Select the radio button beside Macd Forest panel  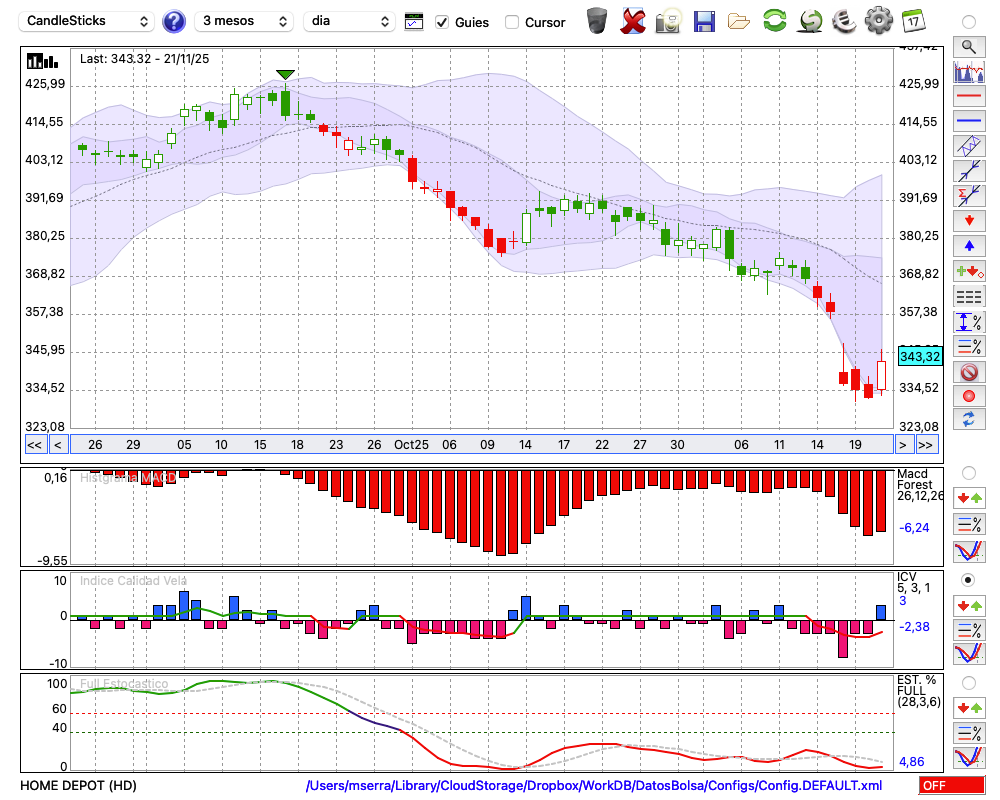[968, 472]
